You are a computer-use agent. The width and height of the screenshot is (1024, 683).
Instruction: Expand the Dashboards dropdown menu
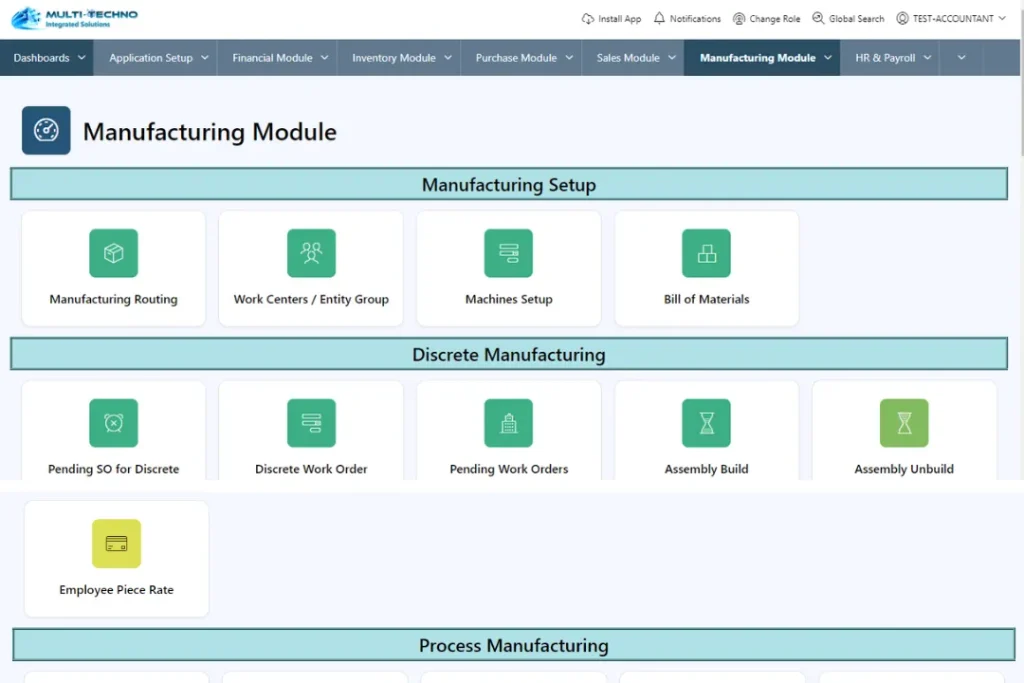coord(48,58)
